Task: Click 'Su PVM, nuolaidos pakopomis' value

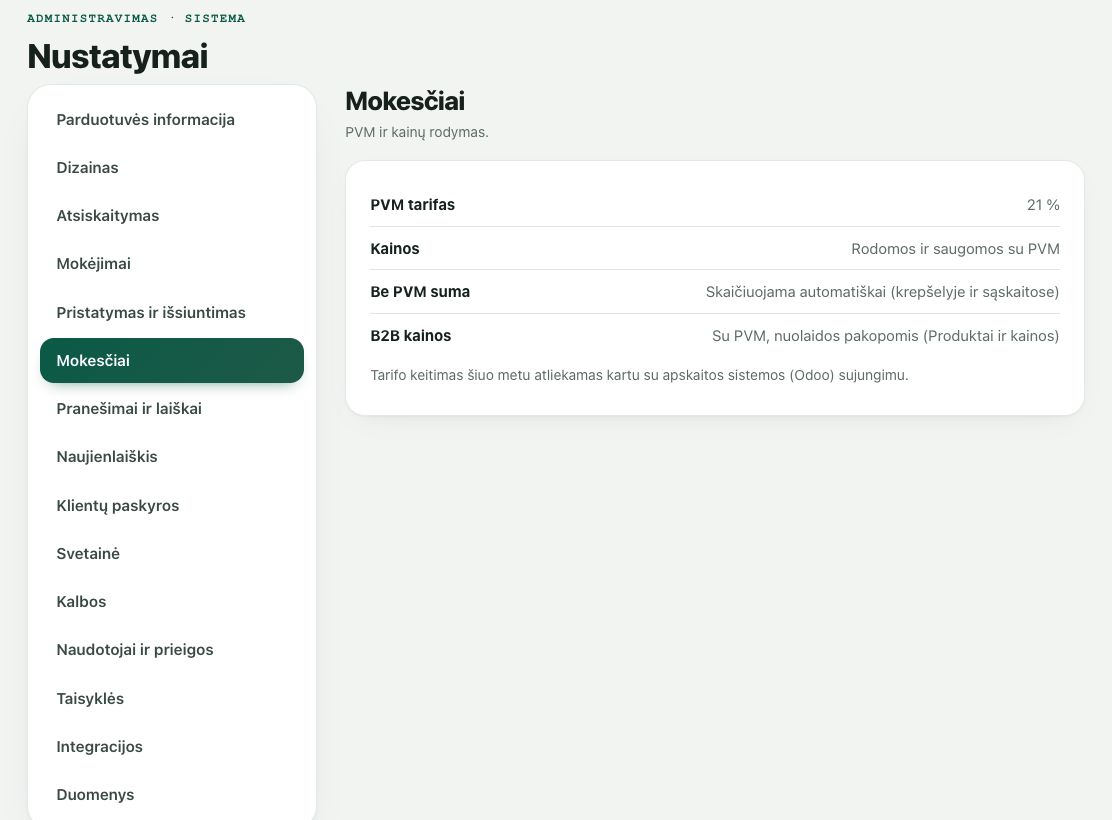Action: (886, 336)
